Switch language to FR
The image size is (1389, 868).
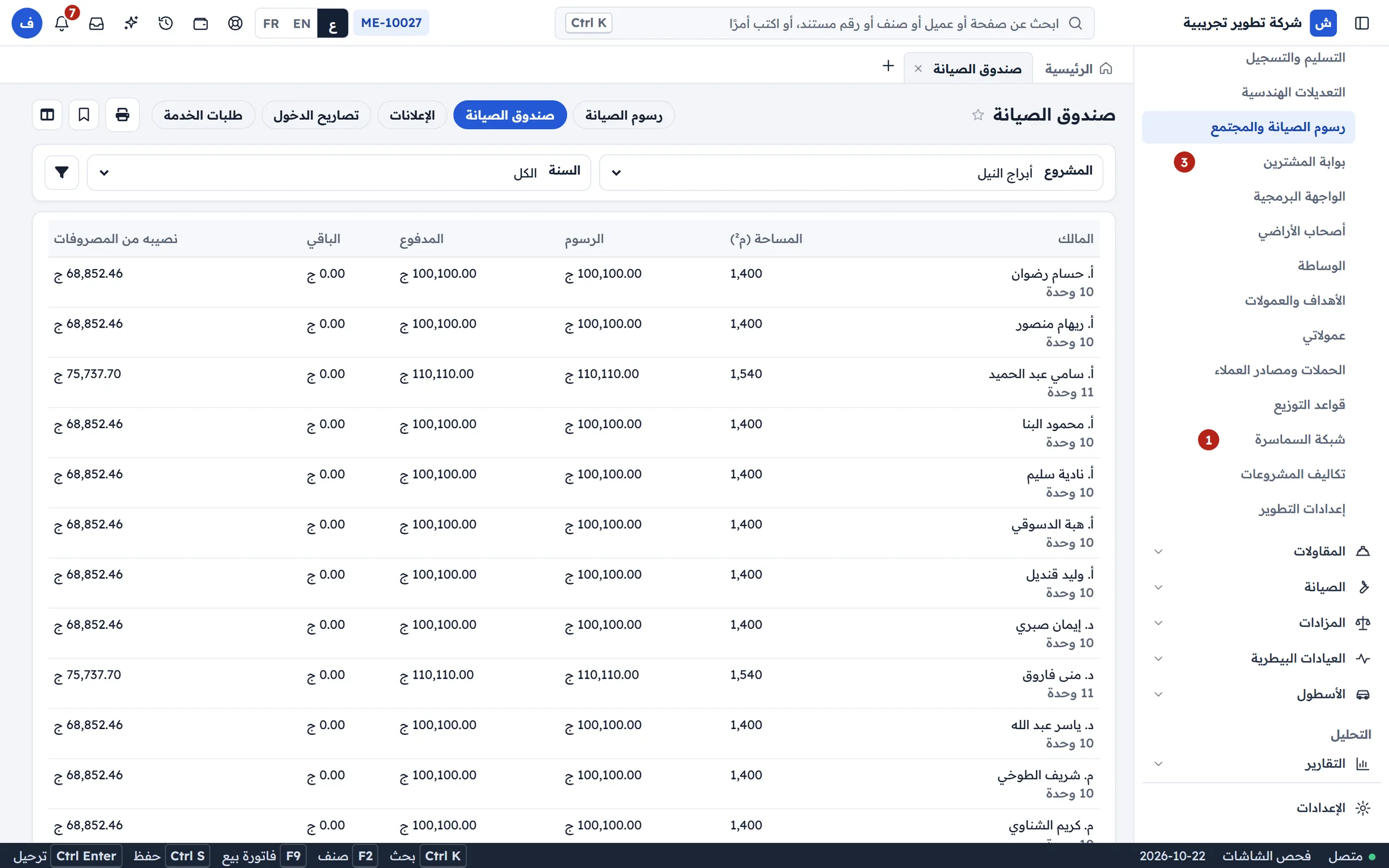[271, 23]
